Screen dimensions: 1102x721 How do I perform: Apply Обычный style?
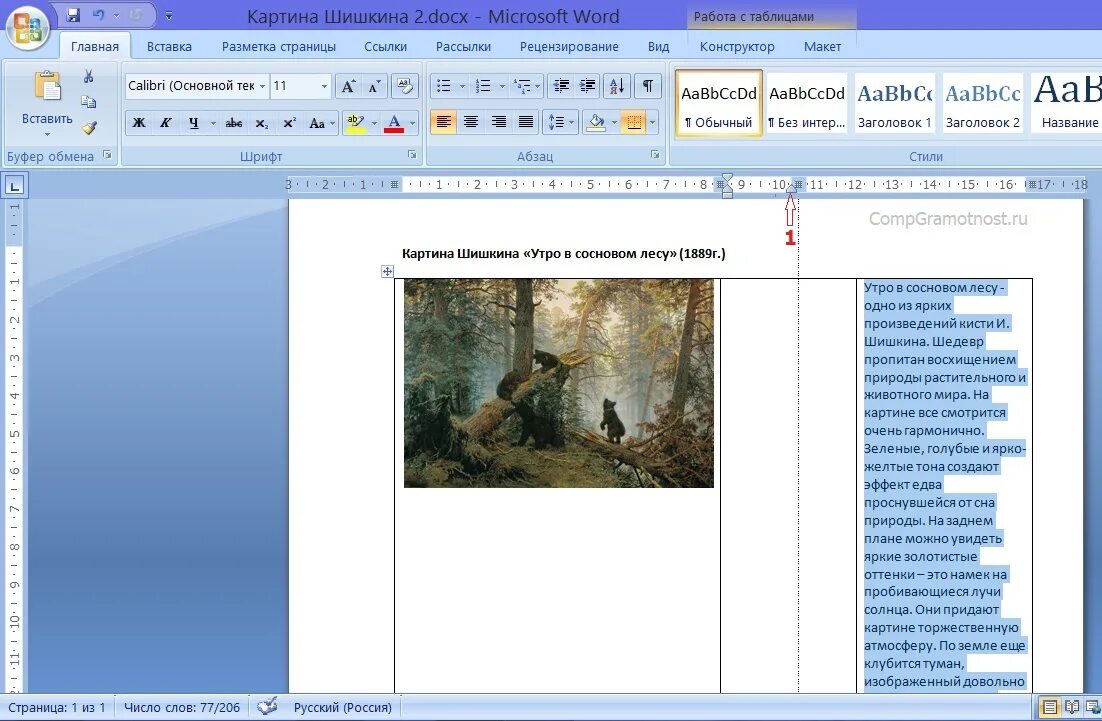(718, 103)
